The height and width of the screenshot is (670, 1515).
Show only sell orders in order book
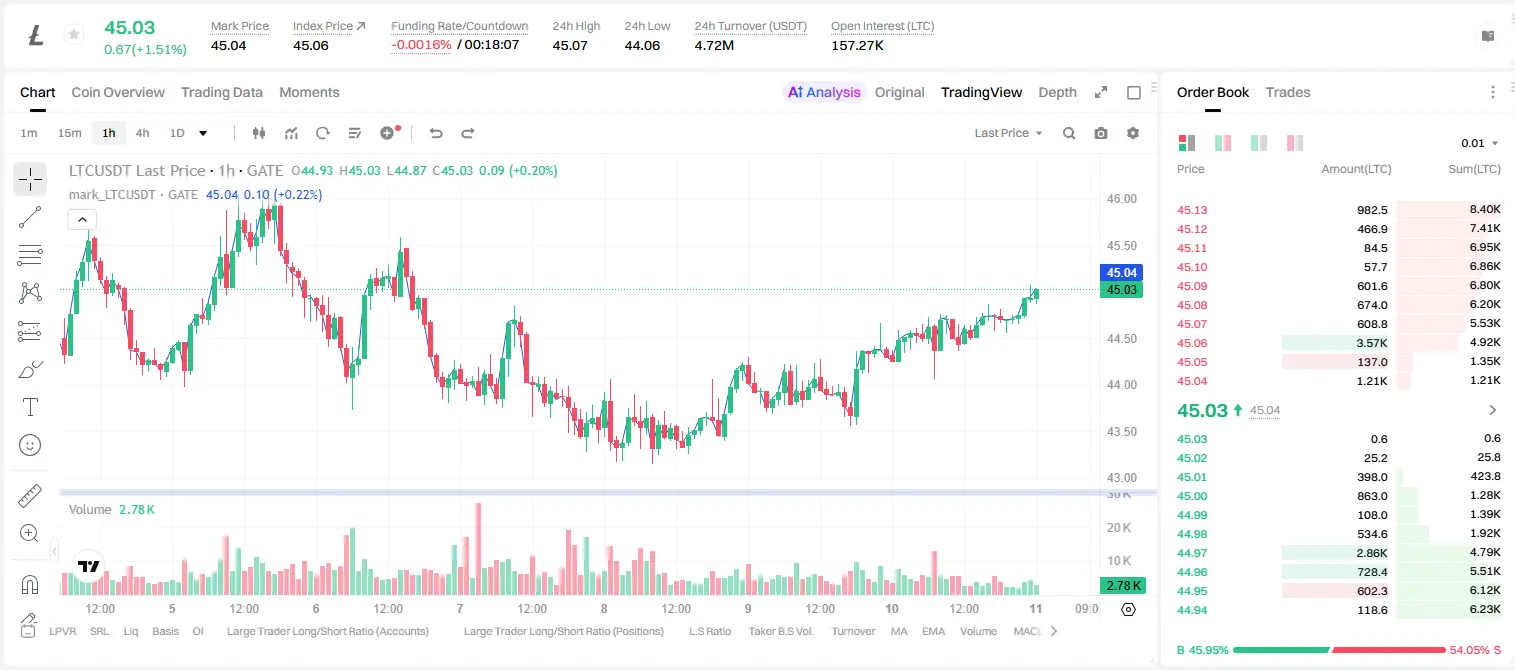[1295, 143]
